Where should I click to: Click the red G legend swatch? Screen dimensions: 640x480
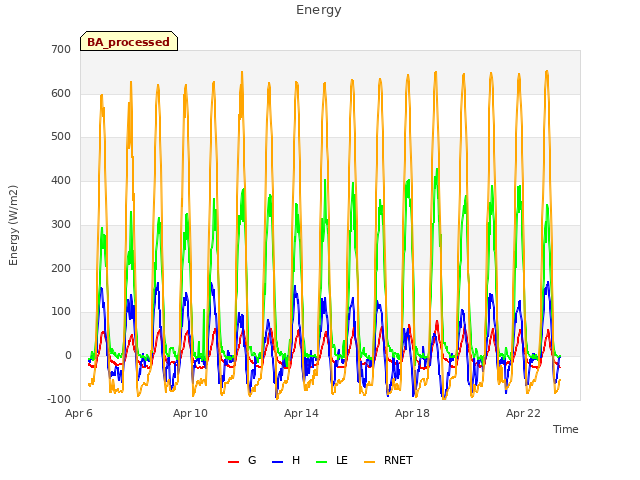[x=233, y=462]
